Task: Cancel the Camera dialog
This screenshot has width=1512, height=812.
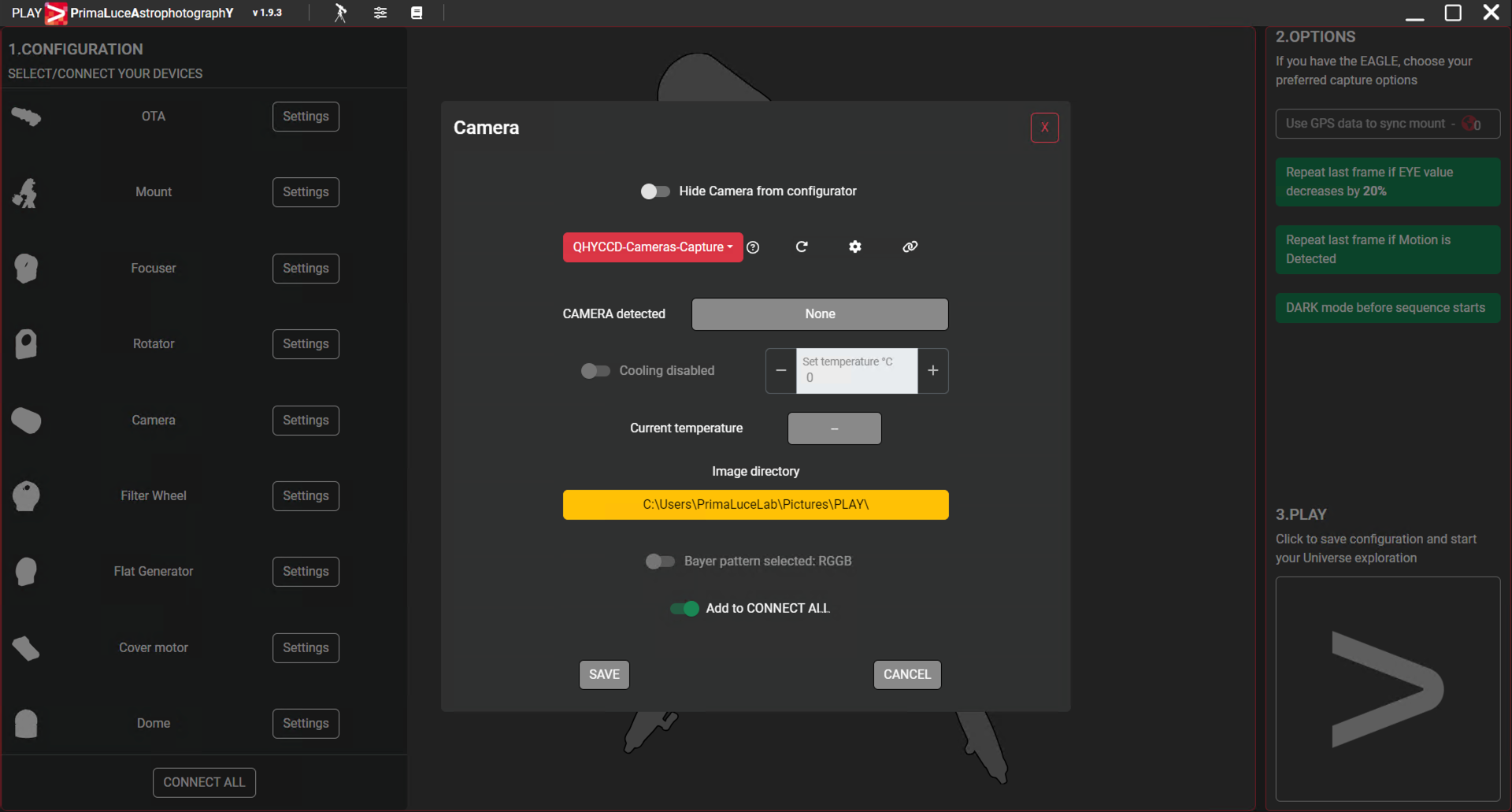Action: 907,675
